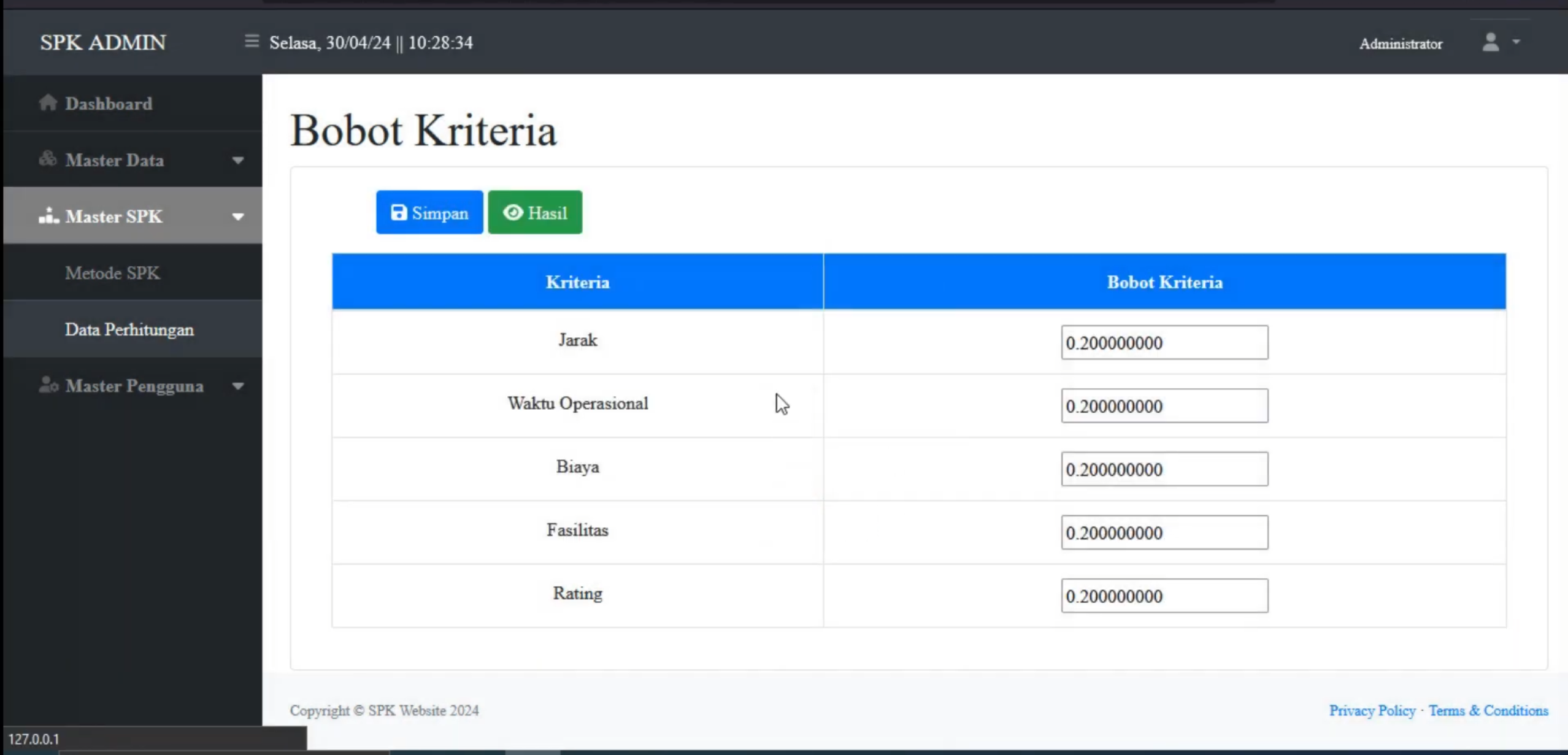Go to Data Perhitungan submenu
Image resolution: width=1568 pixels, height=755 pixels.
[133, 329]
